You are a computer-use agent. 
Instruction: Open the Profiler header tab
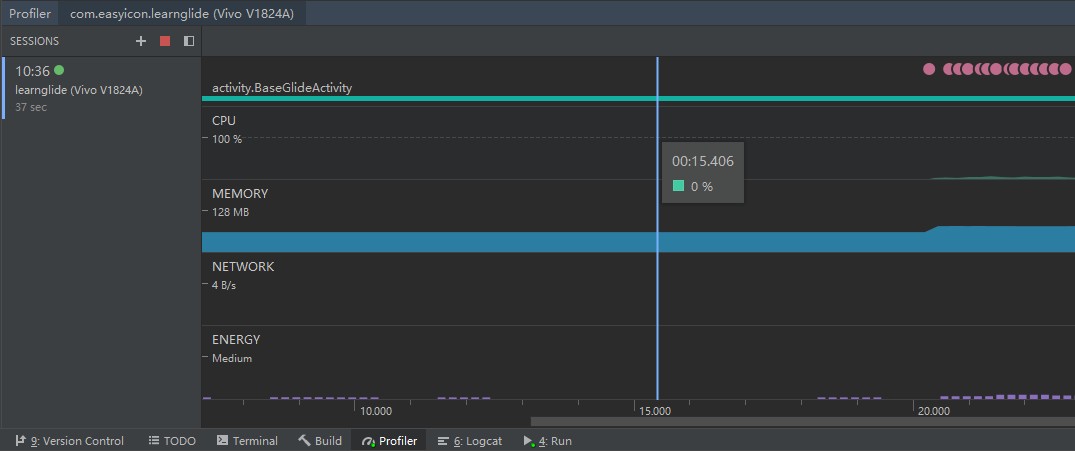tap(29, 14)
